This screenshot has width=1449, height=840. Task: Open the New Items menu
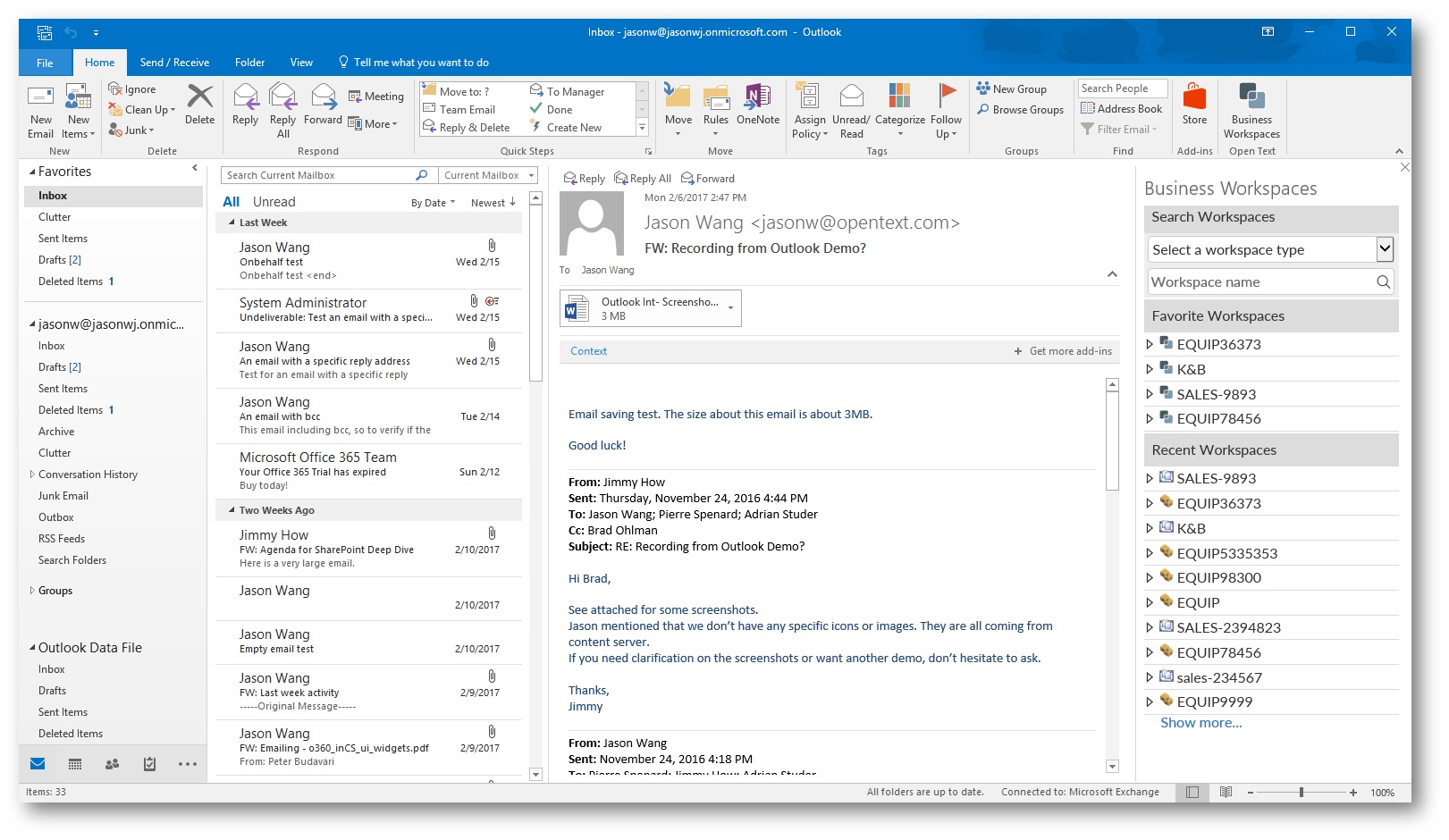point(78,112)
